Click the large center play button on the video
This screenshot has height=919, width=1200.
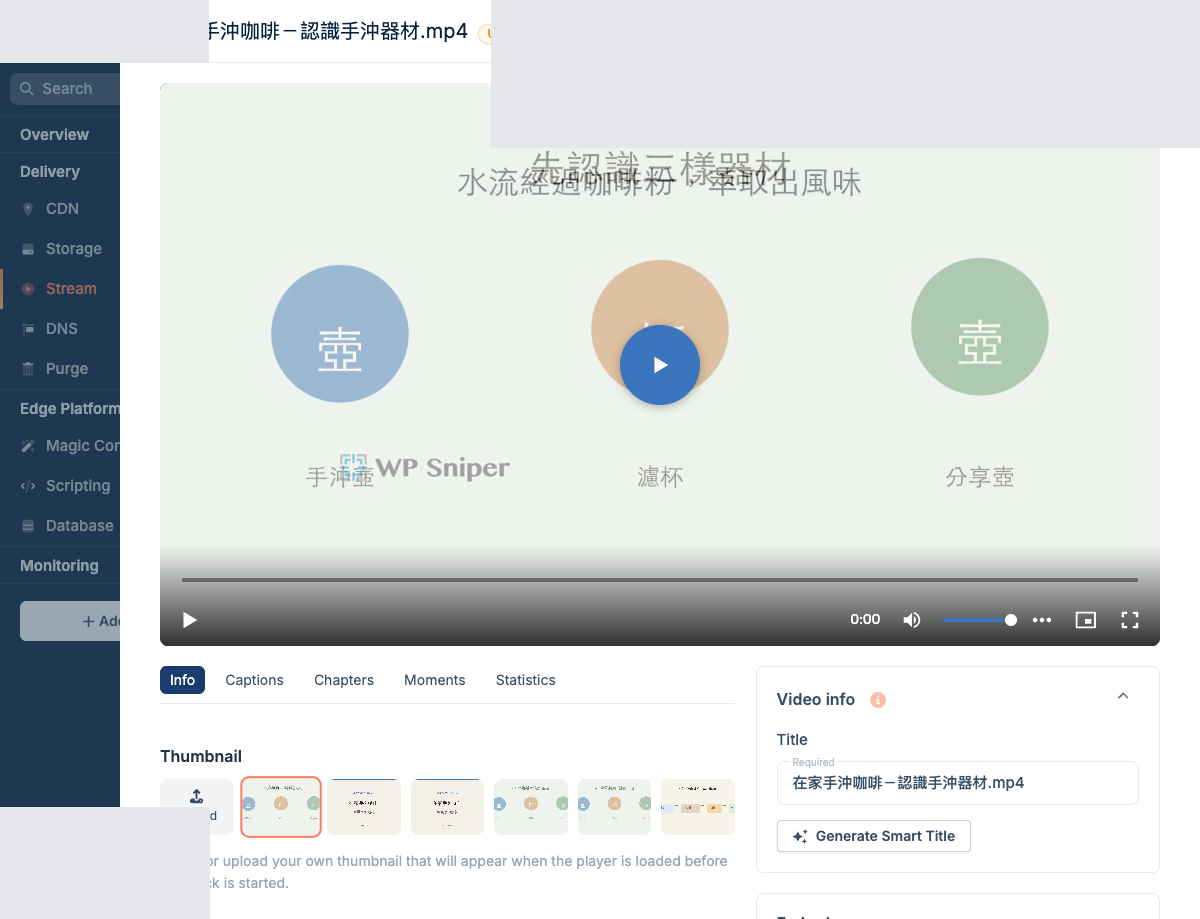click(660, 365)
